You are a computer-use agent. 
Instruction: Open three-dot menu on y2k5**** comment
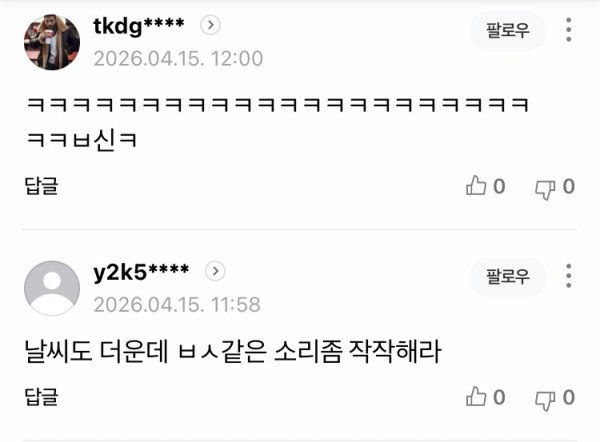click(569, 276)
